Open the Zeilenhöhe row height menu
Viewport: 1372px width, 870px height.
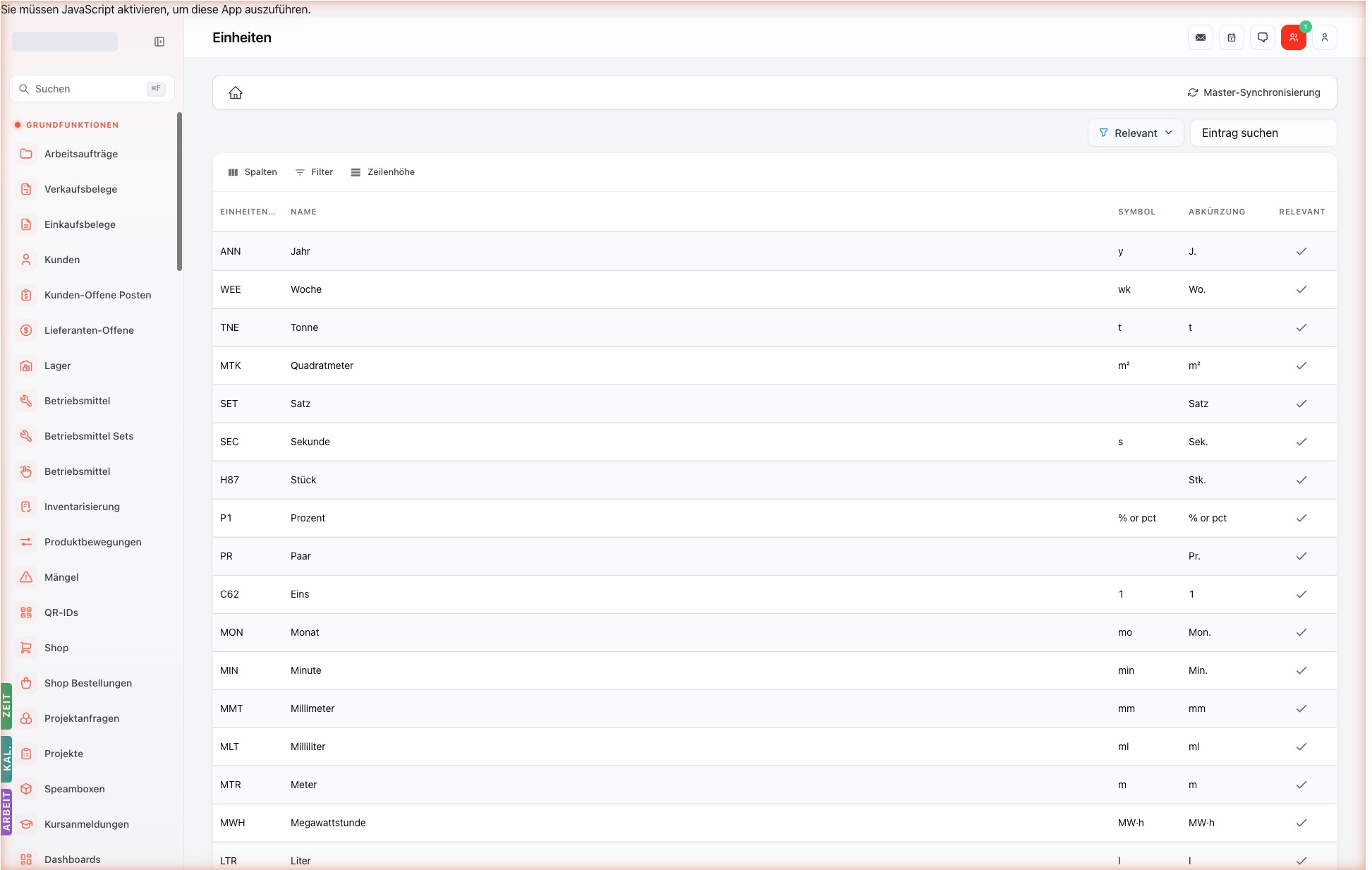(383, 172)
